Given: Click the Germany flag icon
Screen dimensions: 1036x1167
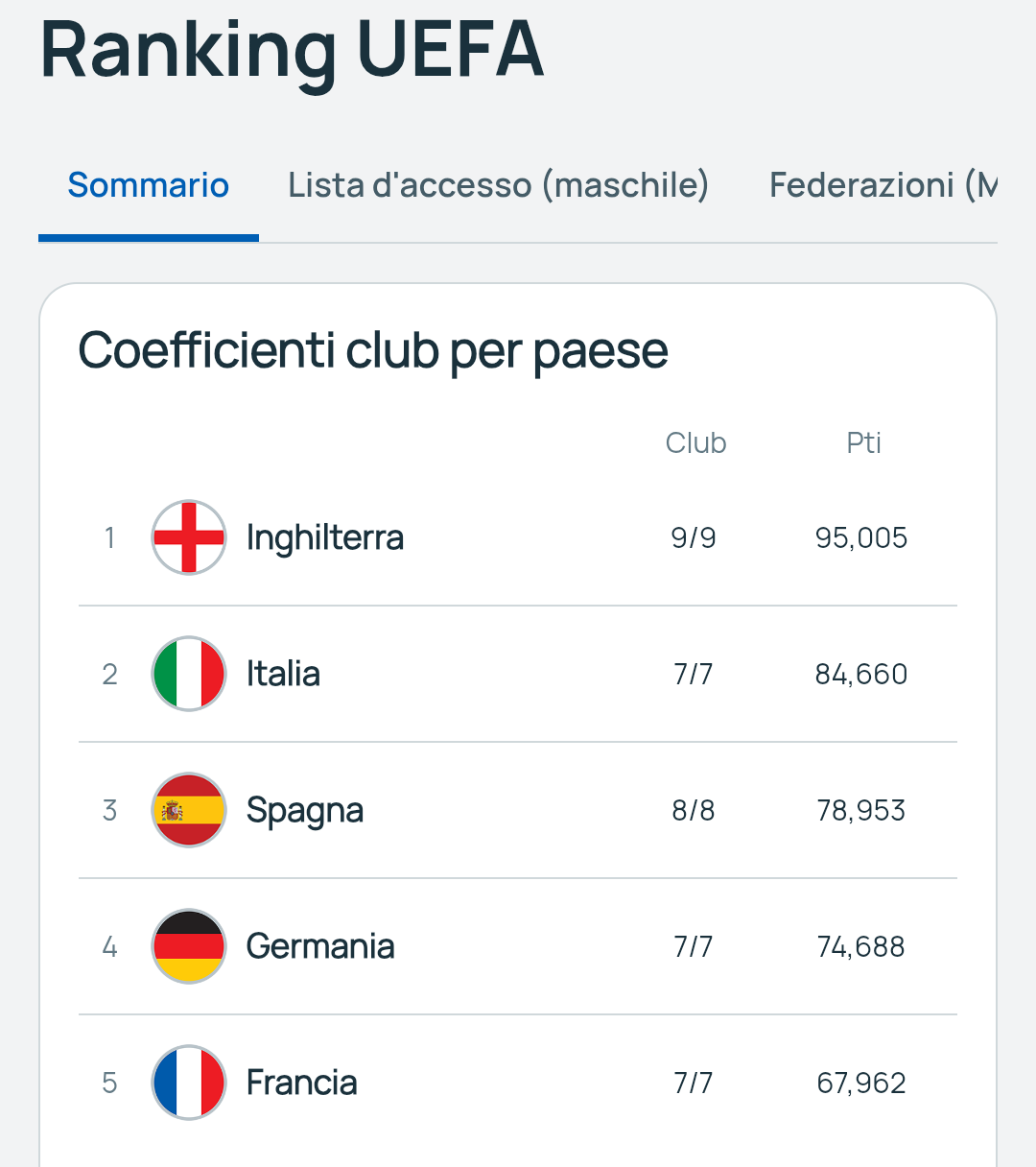Looking at the screenshot, I should 189,946.
